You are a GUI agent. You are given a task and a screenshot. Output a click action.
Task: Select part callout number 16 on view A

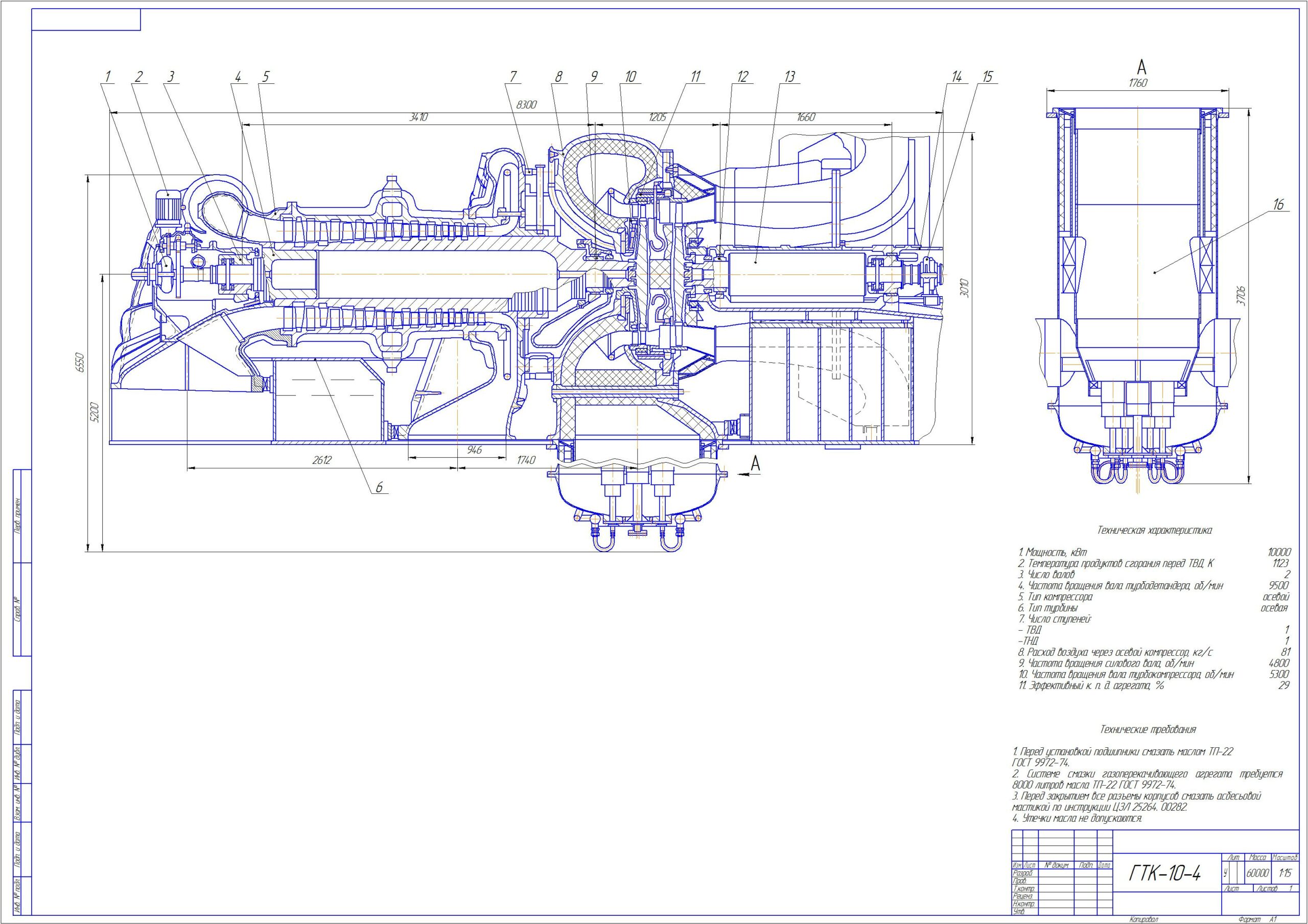point(1278,204)
